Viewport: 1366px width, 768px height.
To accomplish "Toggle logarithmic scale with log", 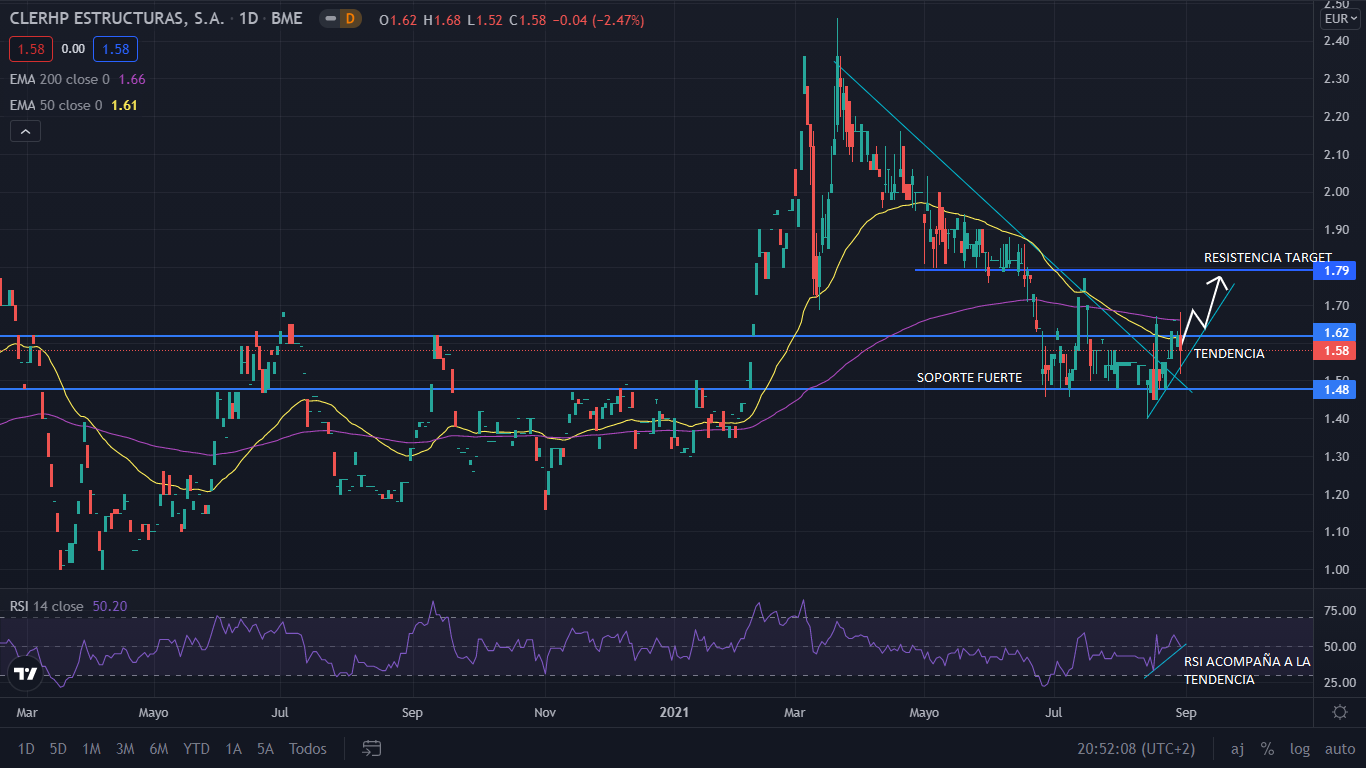I will [1300, 748].
